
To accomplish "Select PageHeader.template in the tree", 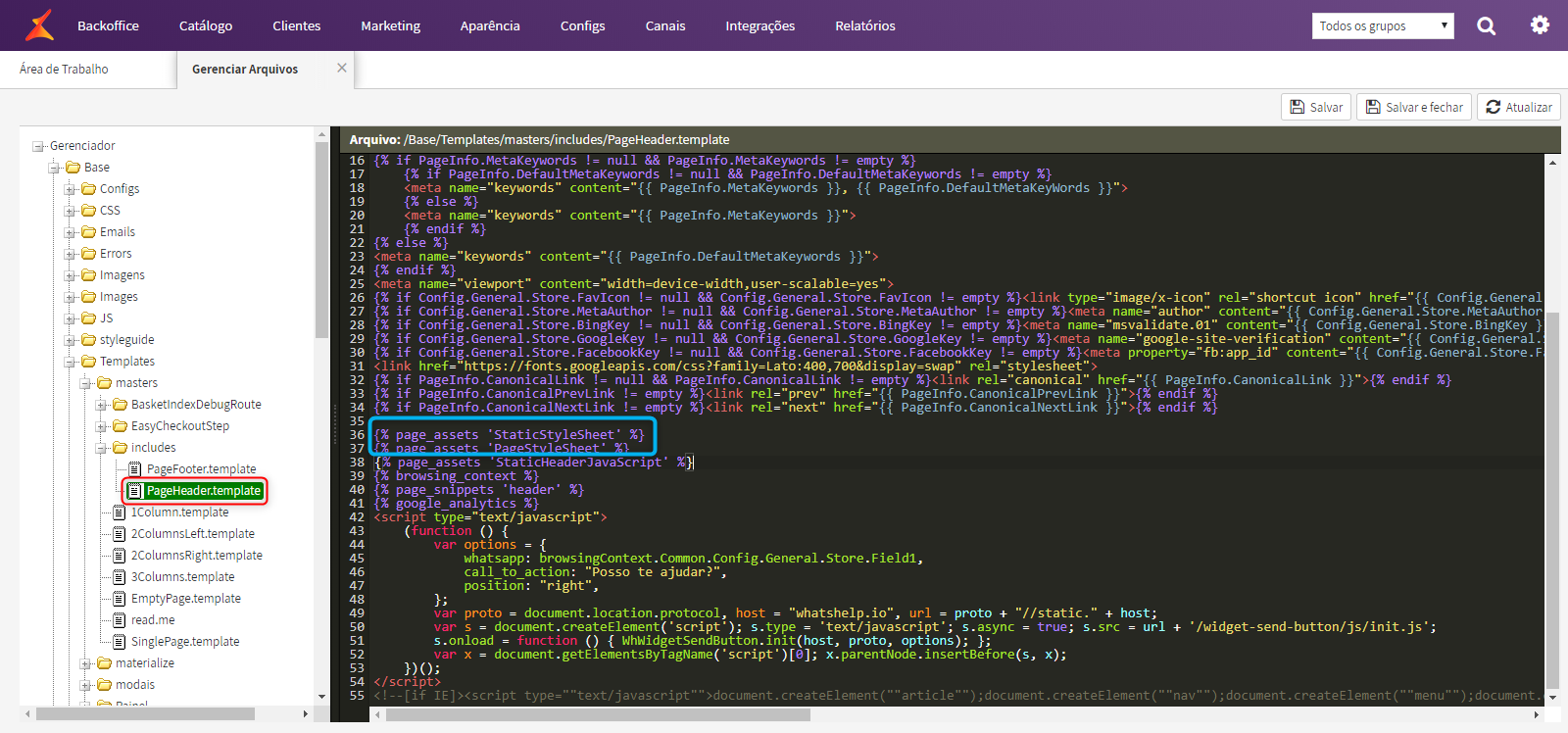I will [x=204, y=491].
